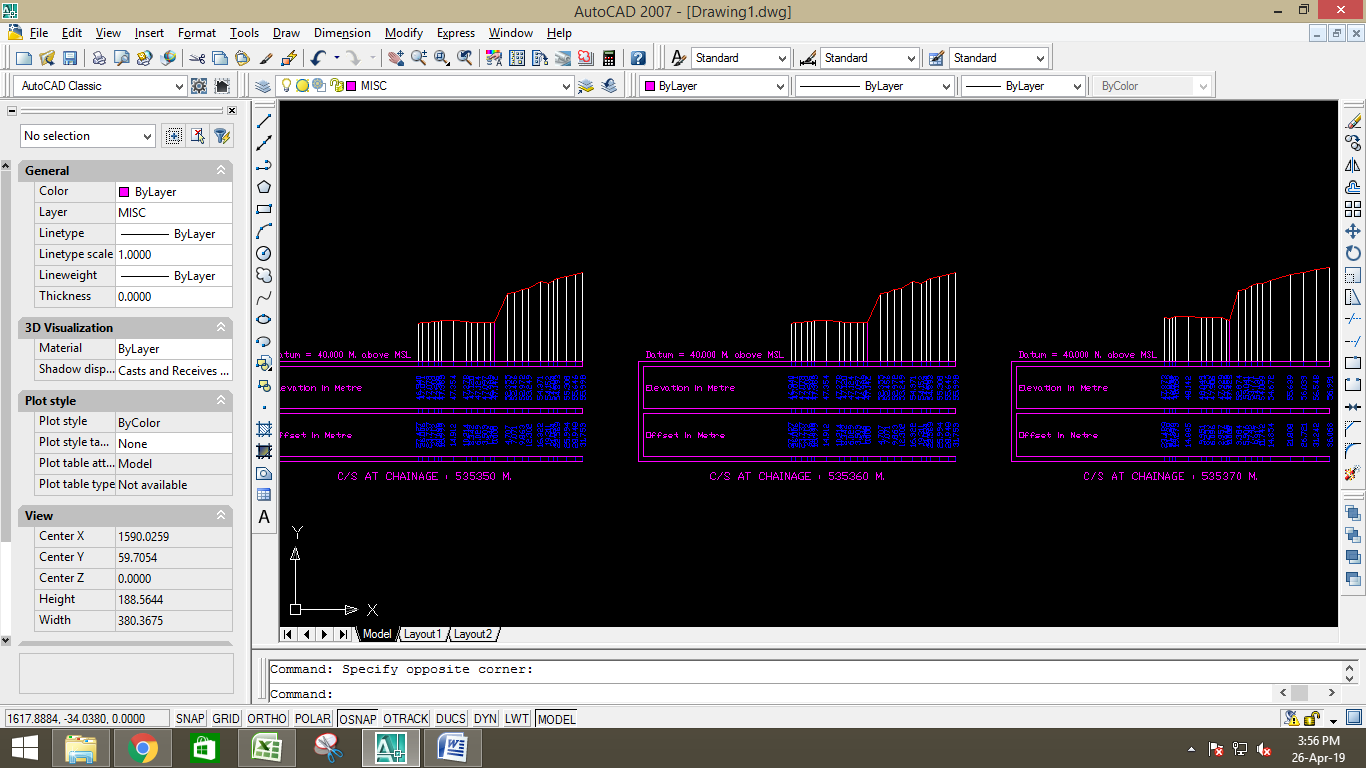Activate the Match Properties tool

pos(493,57)
